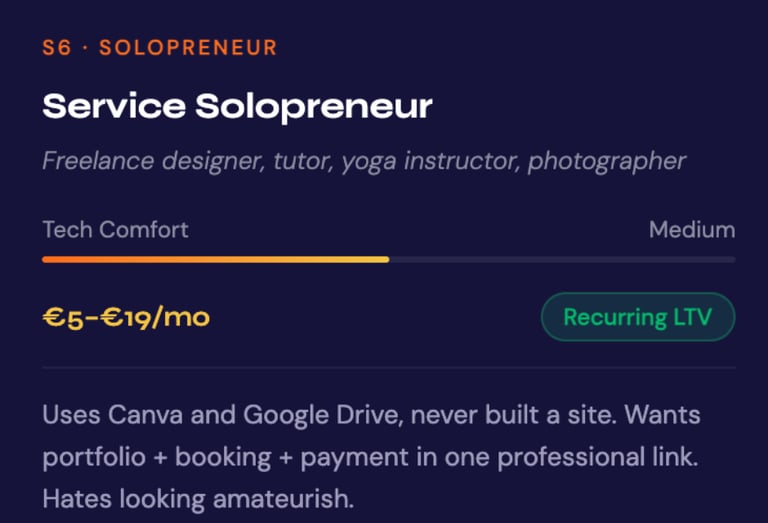Screen dimensions: 768x523
Task: Click 'professional link' text in the description
Action: (598, 458)
